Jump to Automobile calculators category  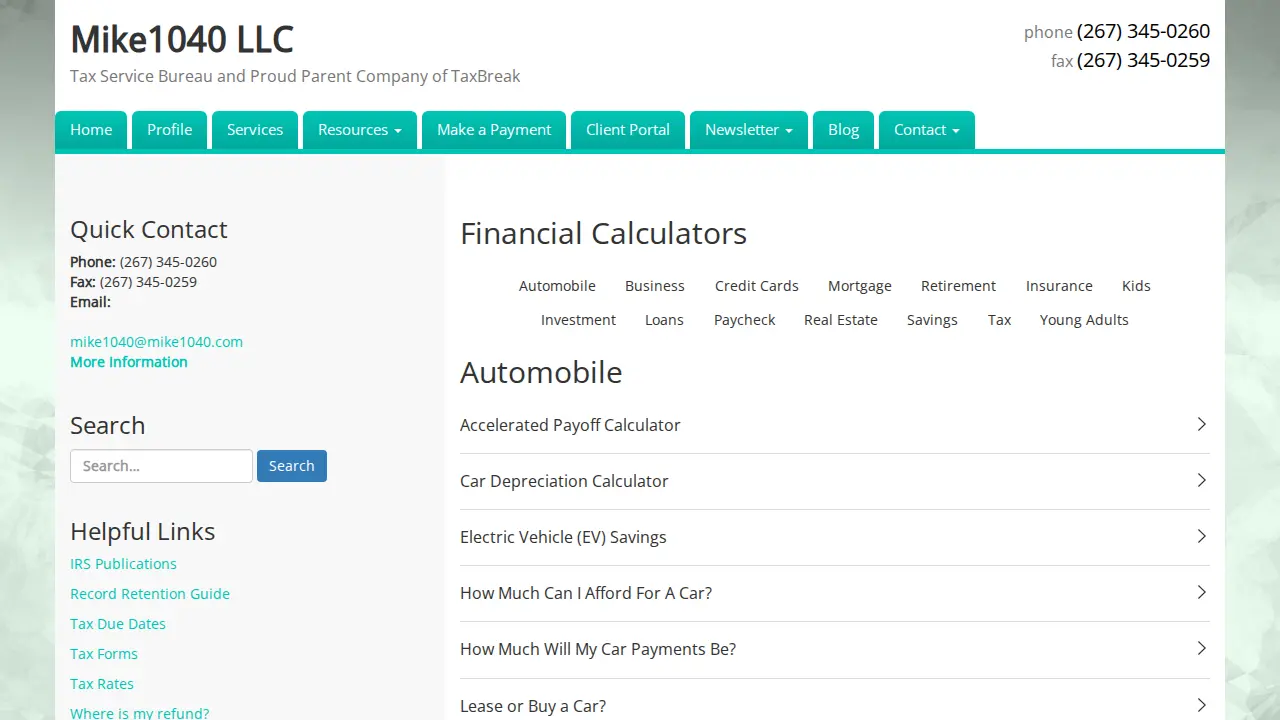[x=557, y=286]
